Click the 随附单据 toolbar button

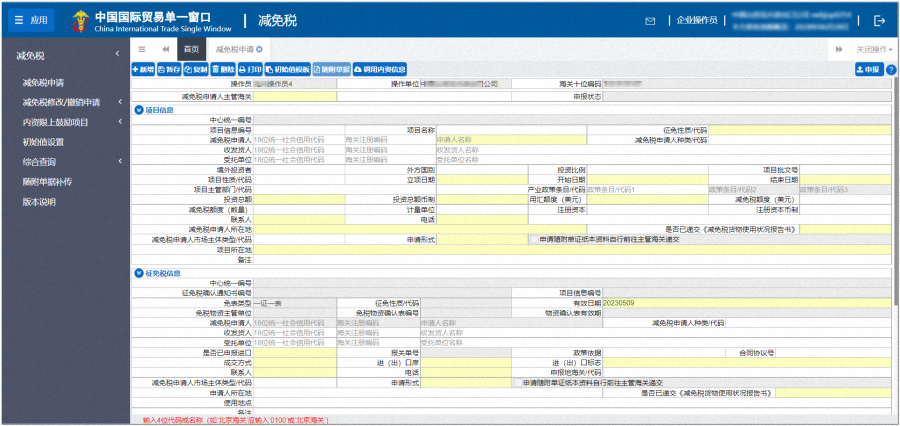331,69
